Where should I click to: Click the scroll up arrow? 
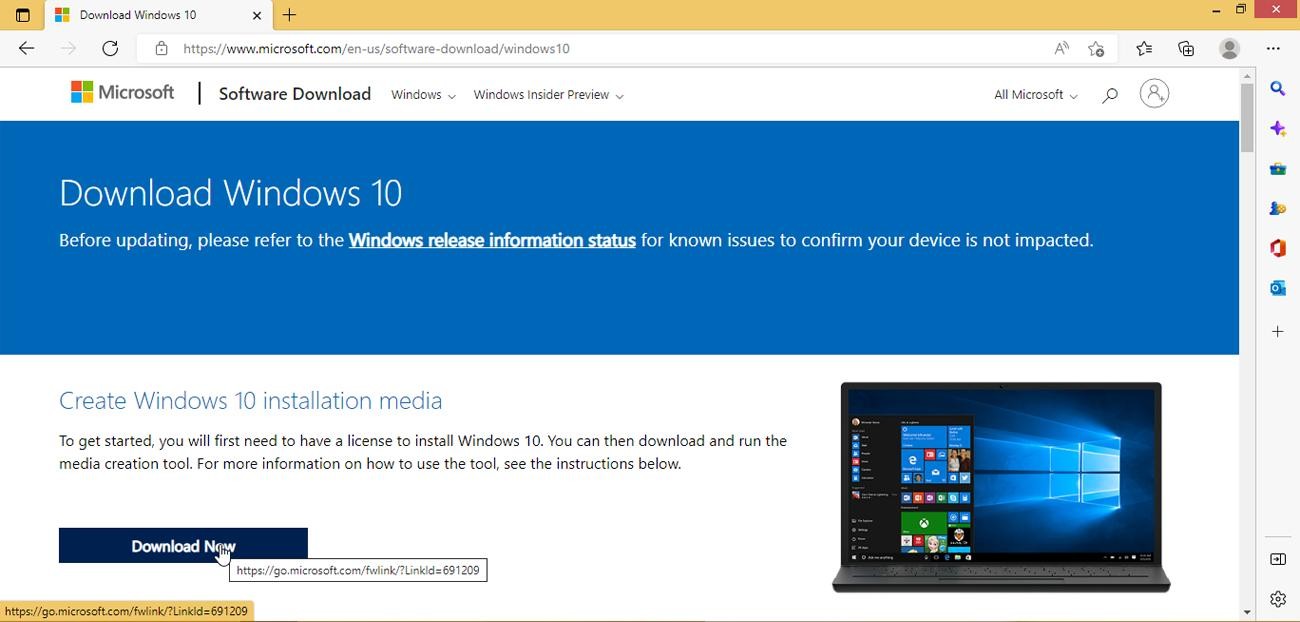coord(1247,76)
